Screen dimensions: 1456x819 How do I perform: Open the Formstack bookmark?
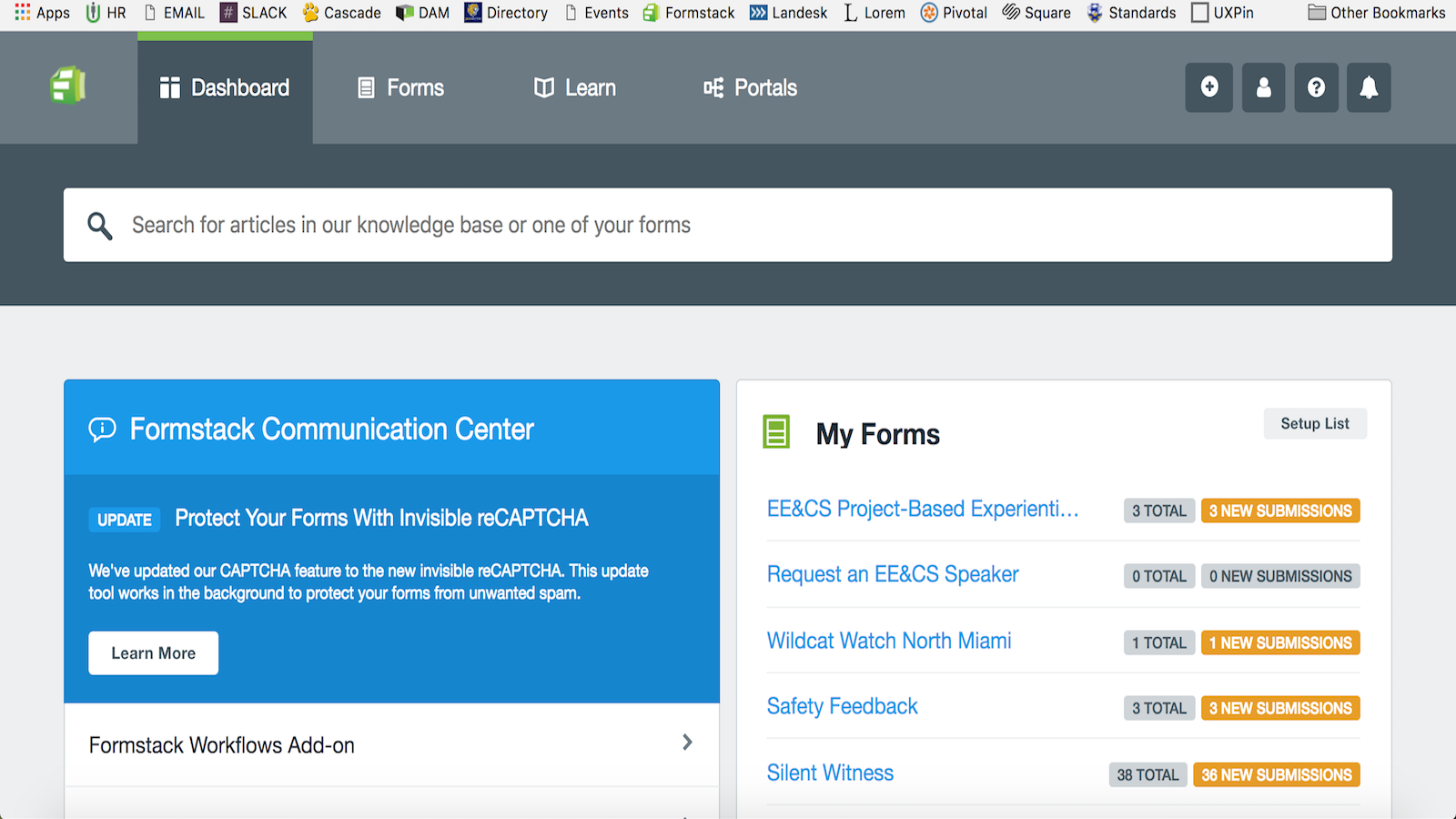(689, 13)
